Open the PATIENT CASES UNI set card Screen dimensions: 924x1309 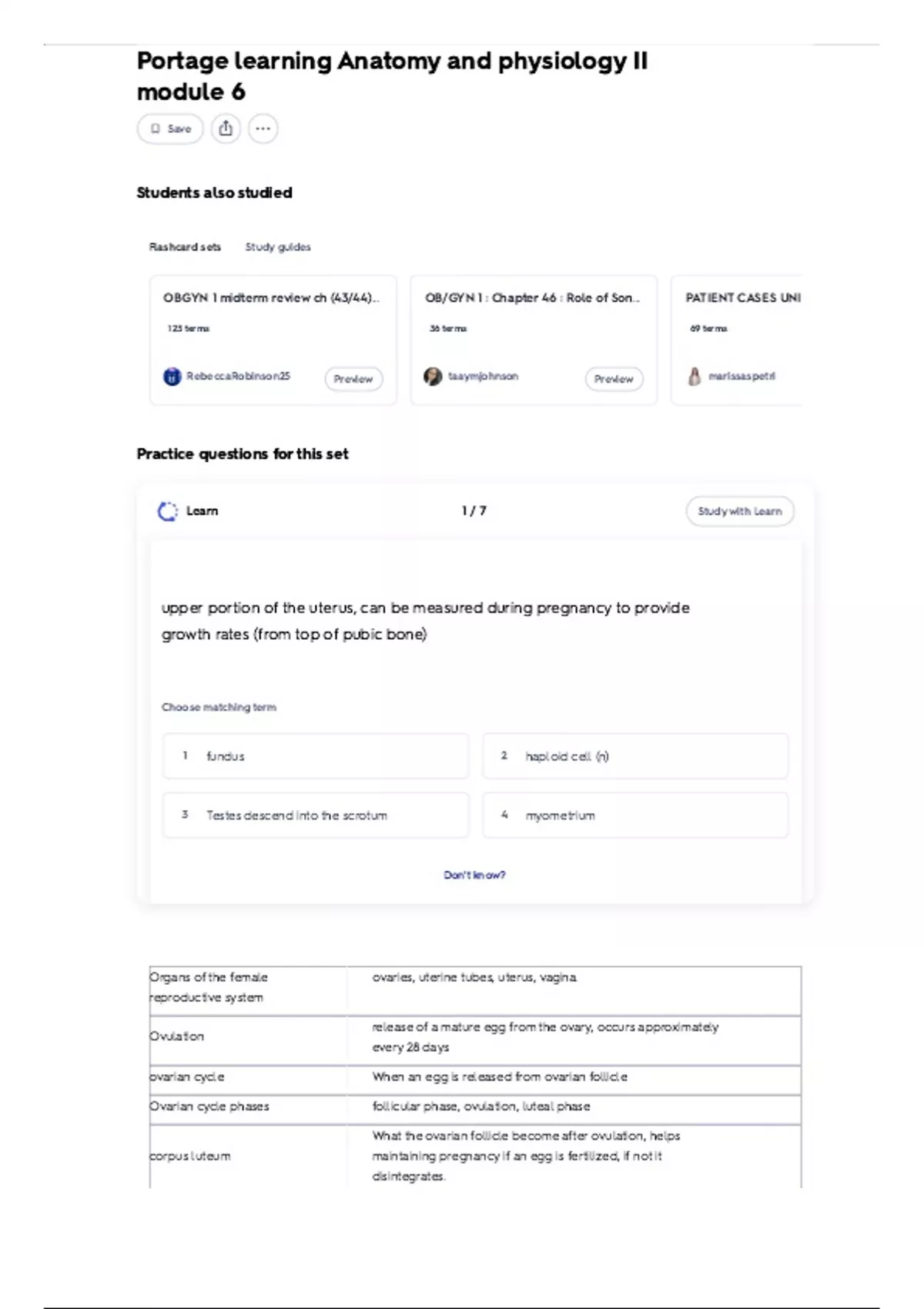coord(742,298)
